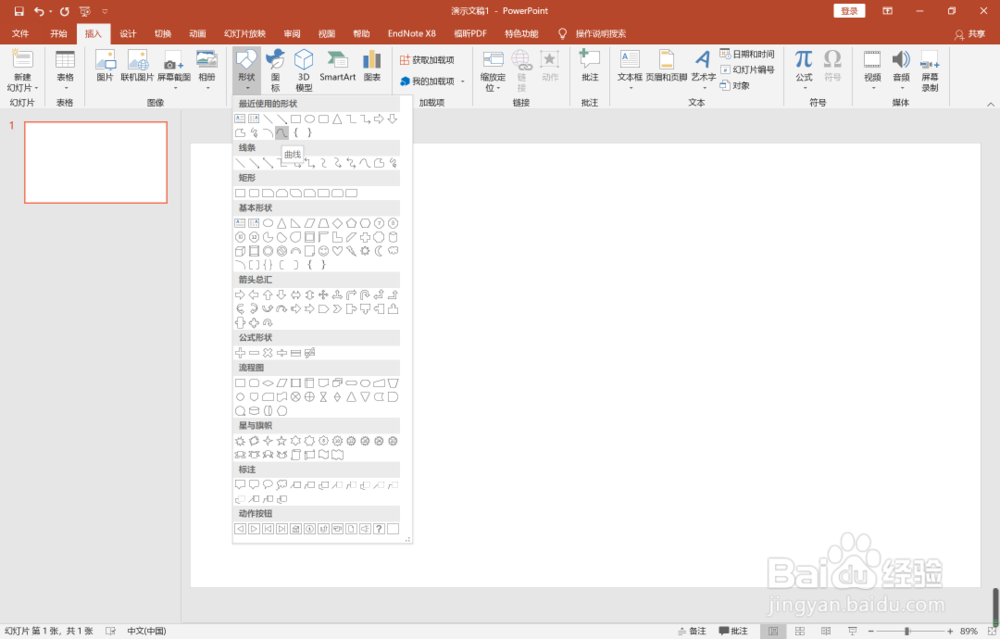Screen dimensions: 1000x639
Task: Choose the heart shape in basic shapes
Action: [x=337, y=251]
